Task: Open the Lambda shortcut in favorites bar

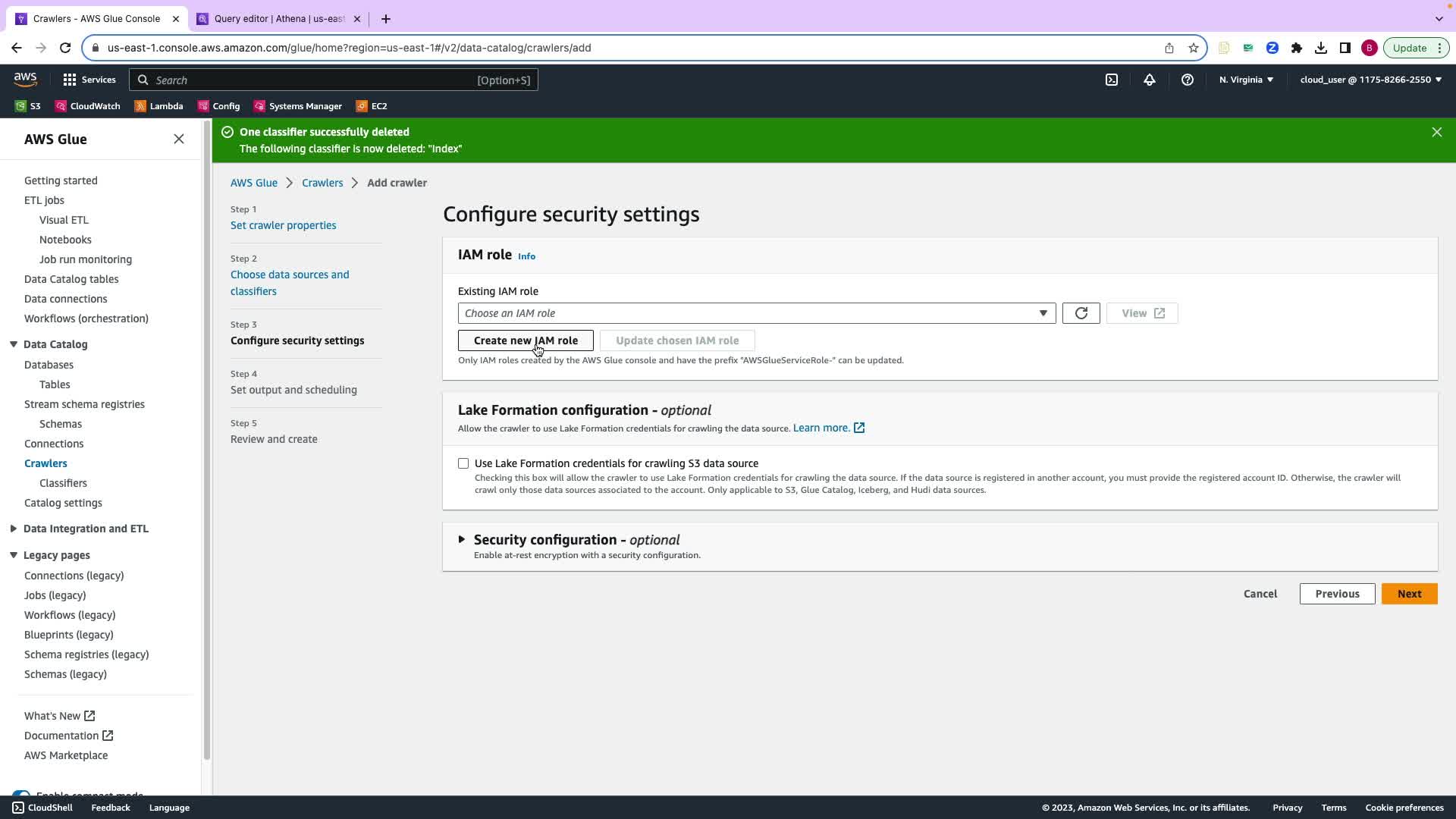Action: [x=158, y=106]
